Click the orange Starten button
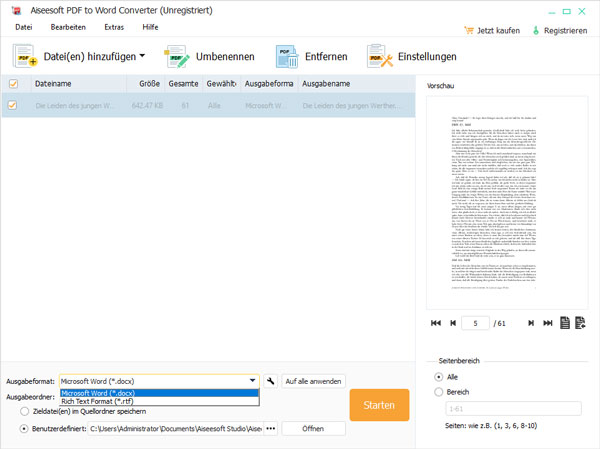600x449 pixels. coord(379,405)
